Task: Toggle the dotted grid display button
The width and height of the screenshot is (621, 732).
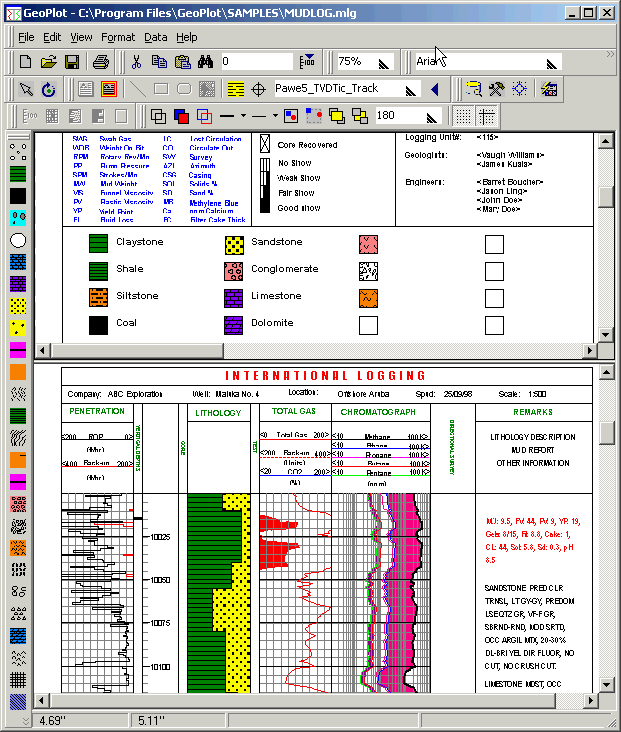Action: (x=463, y=116)
